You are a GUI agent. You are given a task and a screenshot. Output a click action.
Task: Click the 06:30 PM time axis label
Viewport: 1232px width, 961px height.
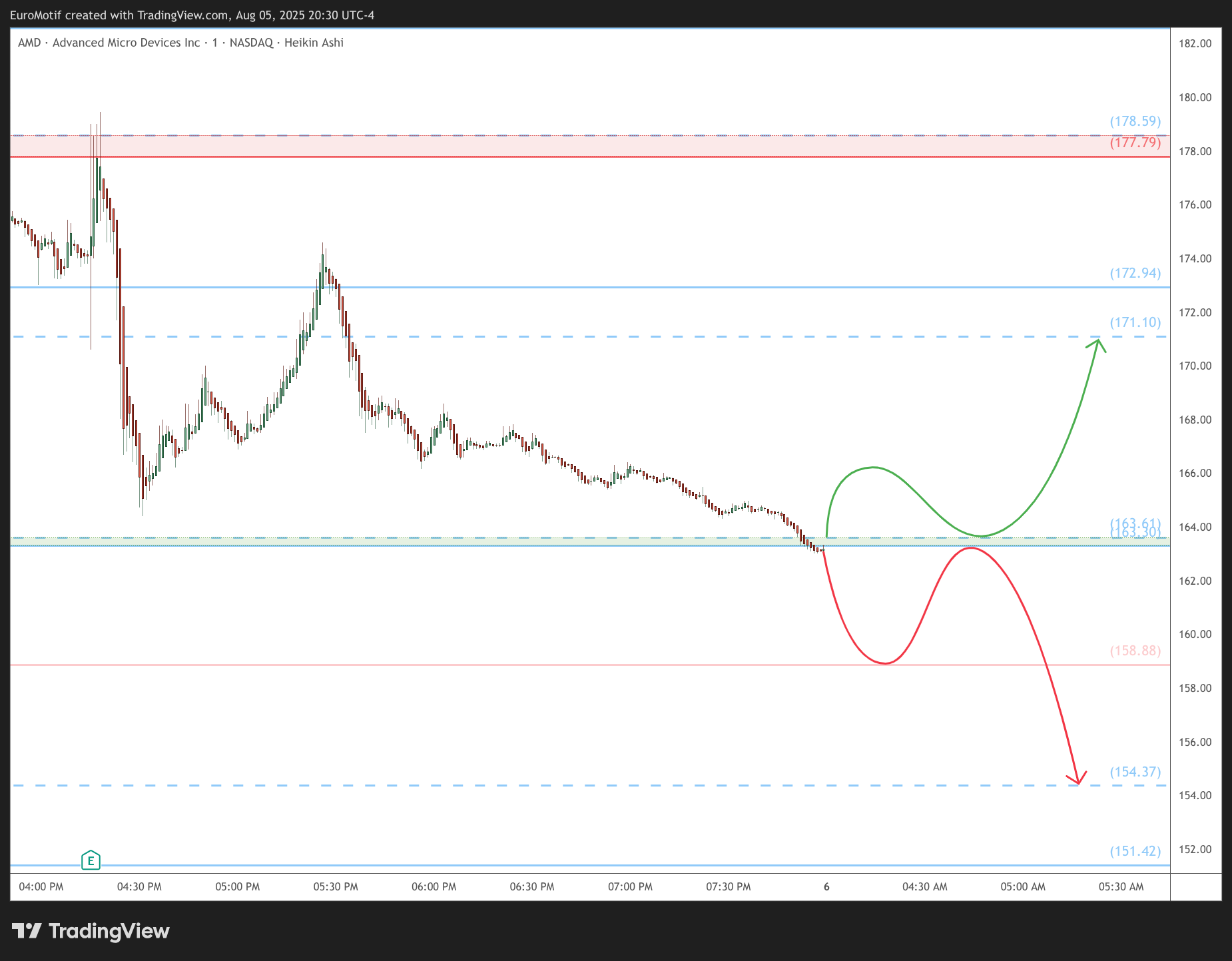pos(532,886)
